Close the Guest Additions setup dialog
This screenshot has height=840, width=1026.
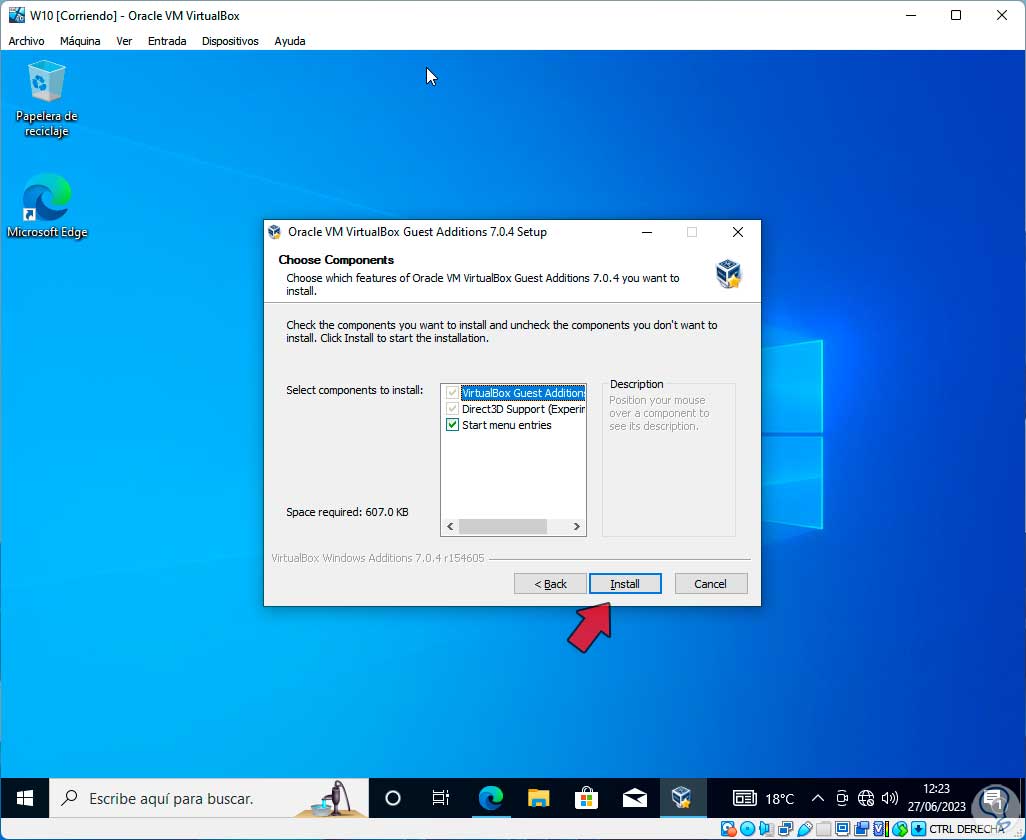(737, 232)
